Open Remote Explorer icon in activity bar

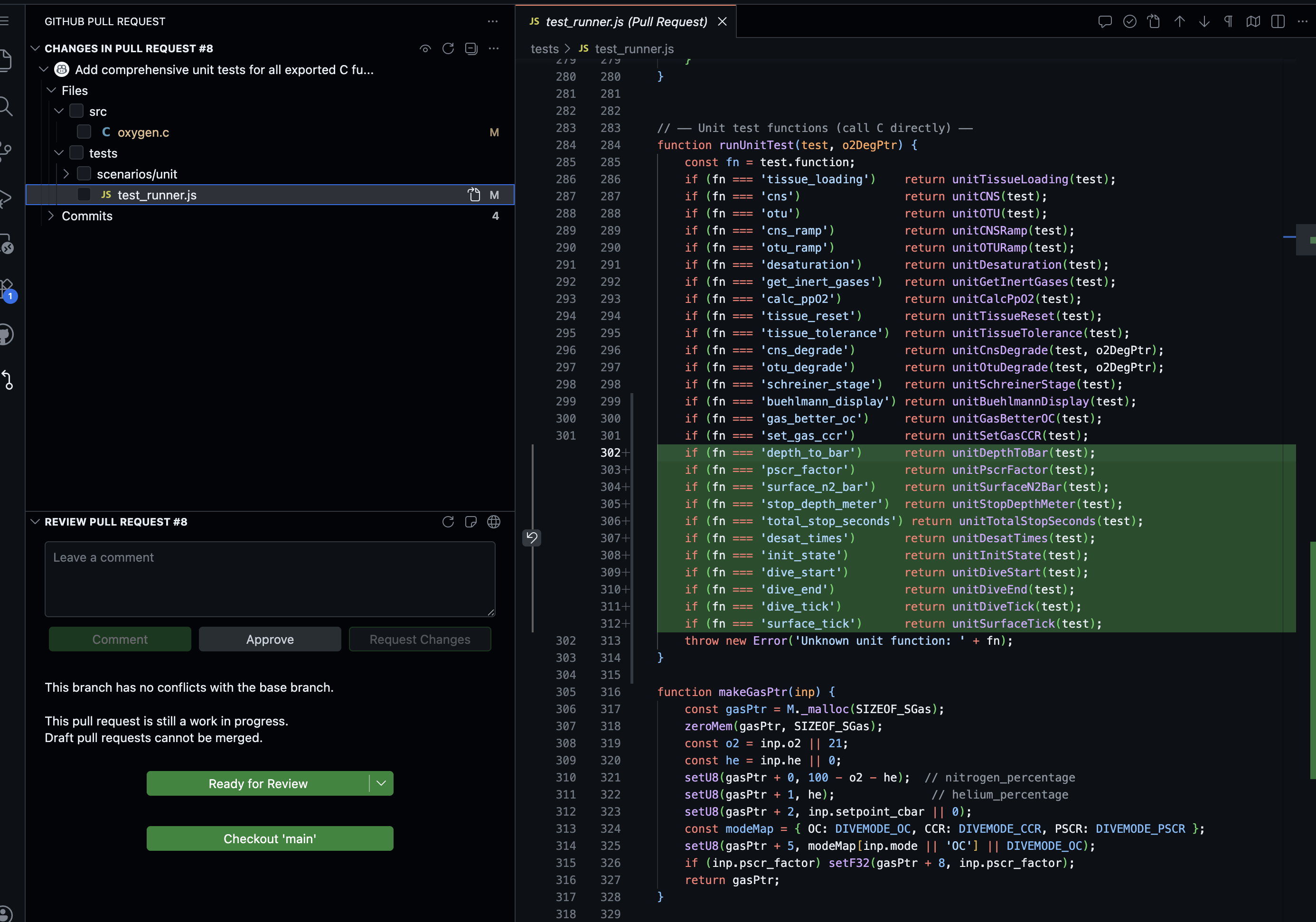pos(6,244)
